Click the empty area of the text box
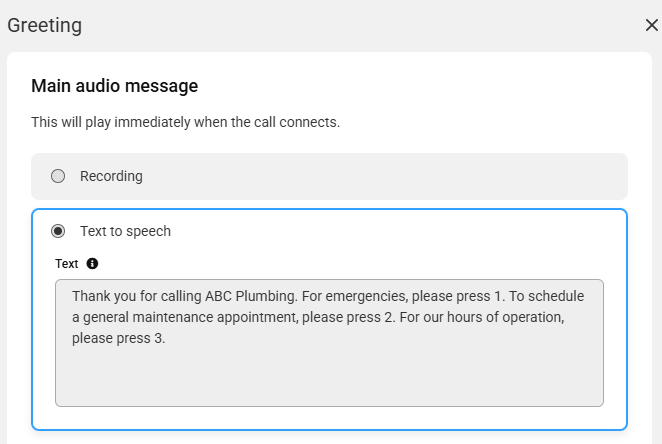Viewport: 662px width, 444px height. [x=329, y=378]
